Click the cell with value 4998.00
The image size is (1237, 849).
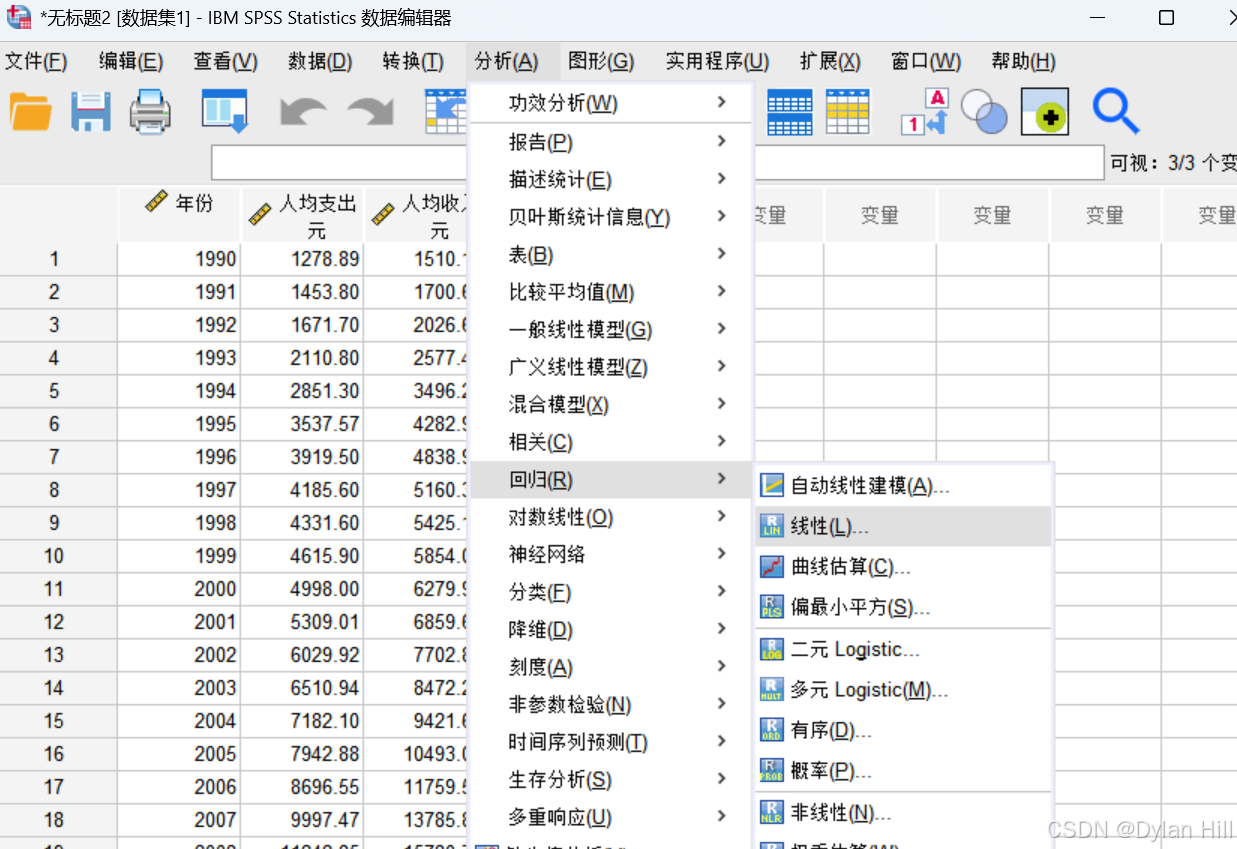(x=302, y=588)
